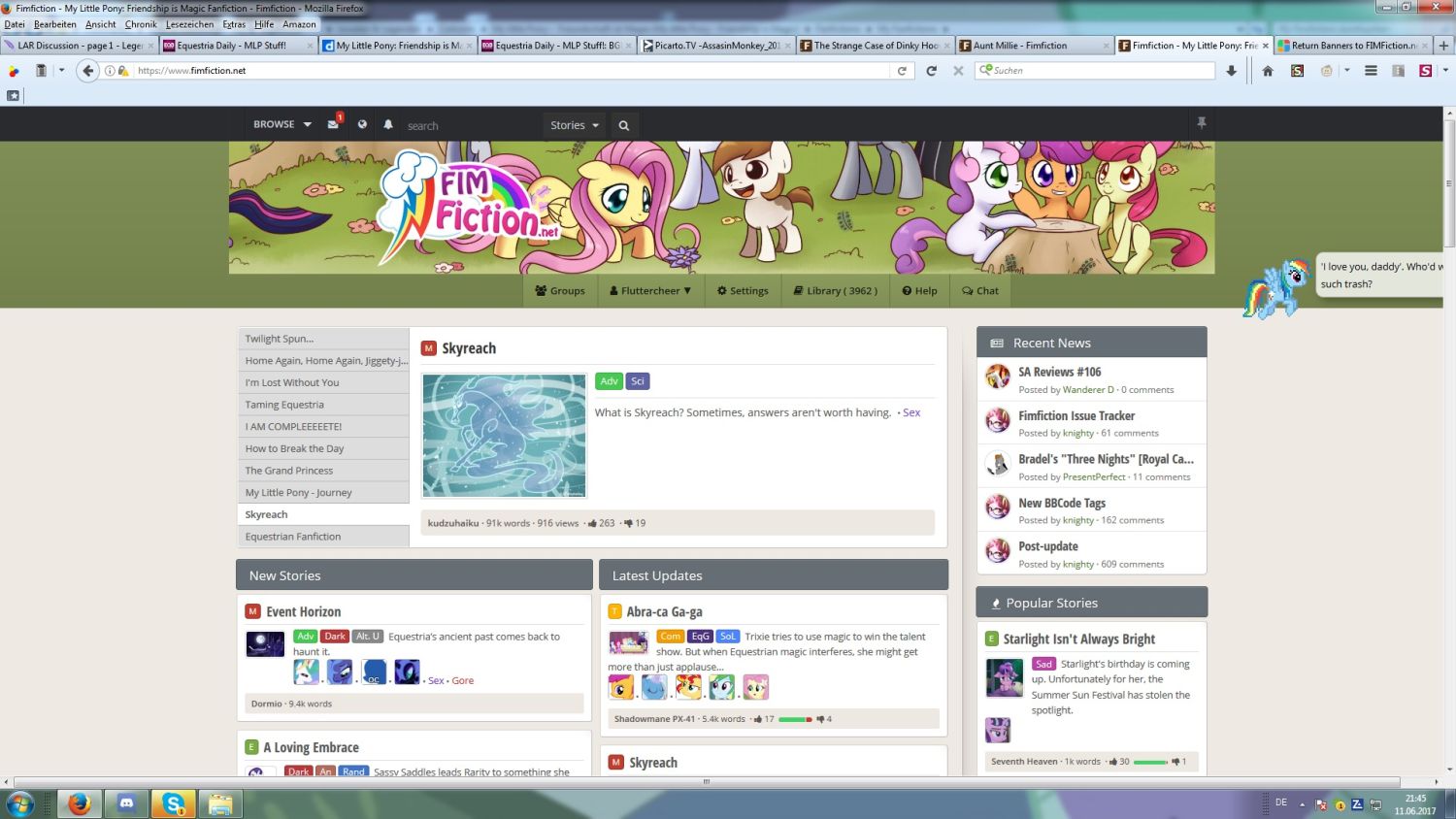Open the Fluttercheer account dropdown

coord(649,290)
